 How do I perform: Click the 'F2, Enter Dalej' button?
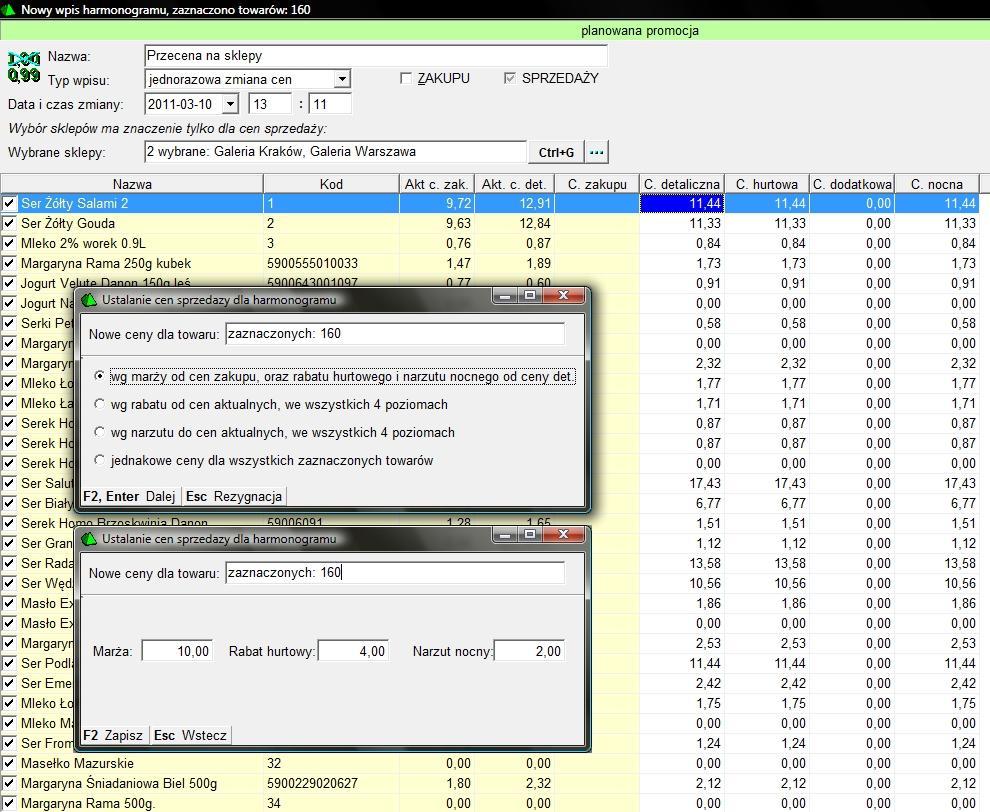tap(129, 496)
